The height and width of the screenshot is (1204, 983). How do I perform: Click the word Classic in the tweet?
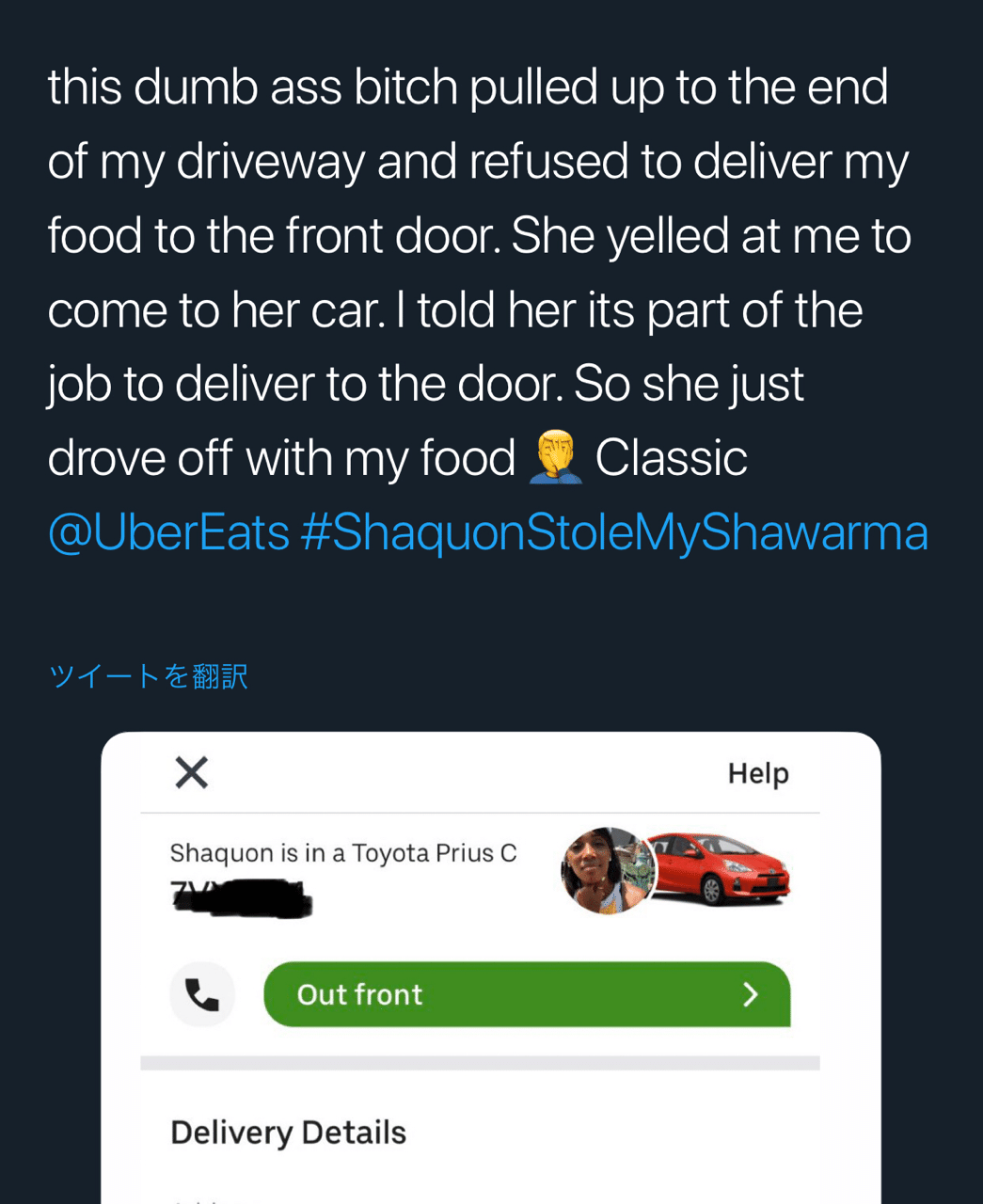coord(671,458)
